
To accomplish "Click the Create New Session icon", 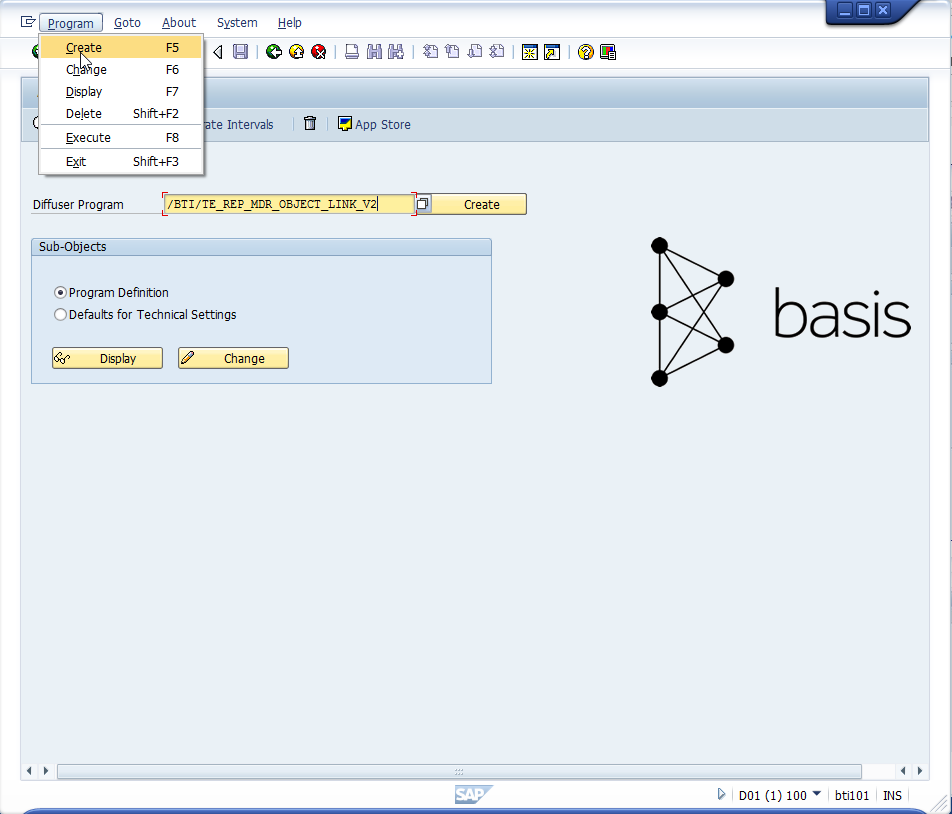I will pos(529,52).
